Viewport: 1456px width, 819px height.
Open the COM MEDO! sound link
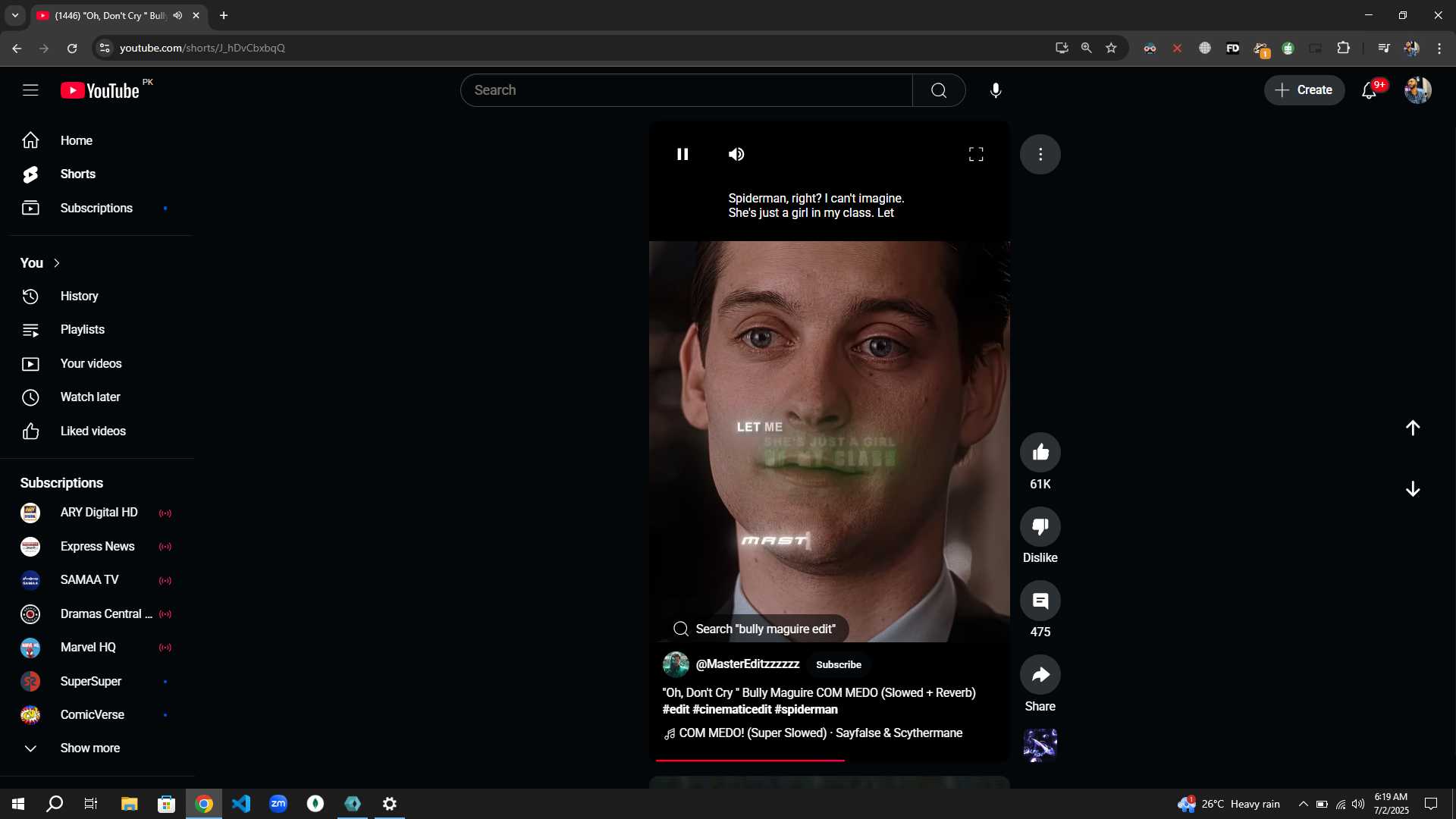[x=813, y=733]
